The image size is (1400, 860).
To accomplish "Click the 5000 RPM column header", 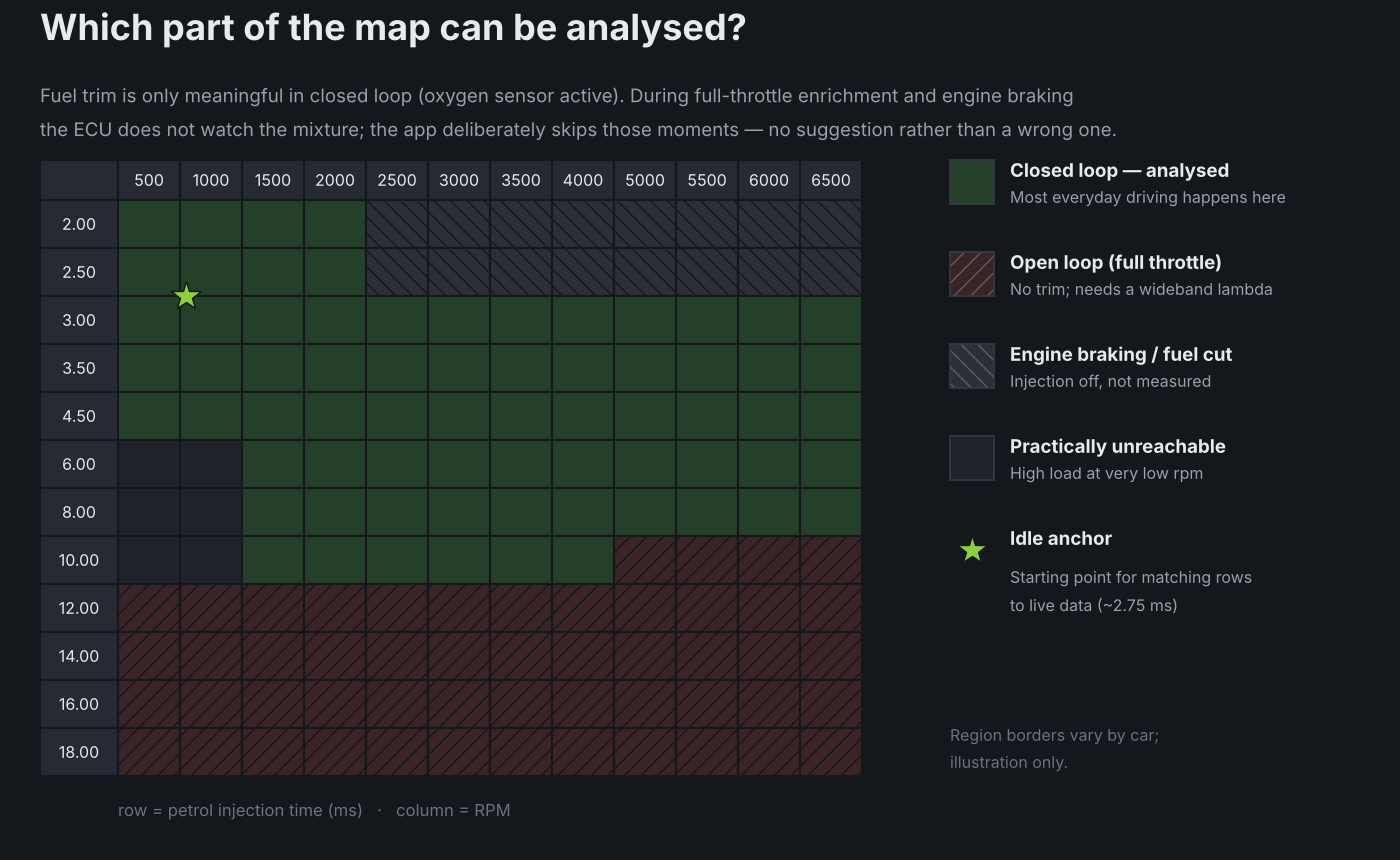I will pyautogui.click(x=645, y=180).
